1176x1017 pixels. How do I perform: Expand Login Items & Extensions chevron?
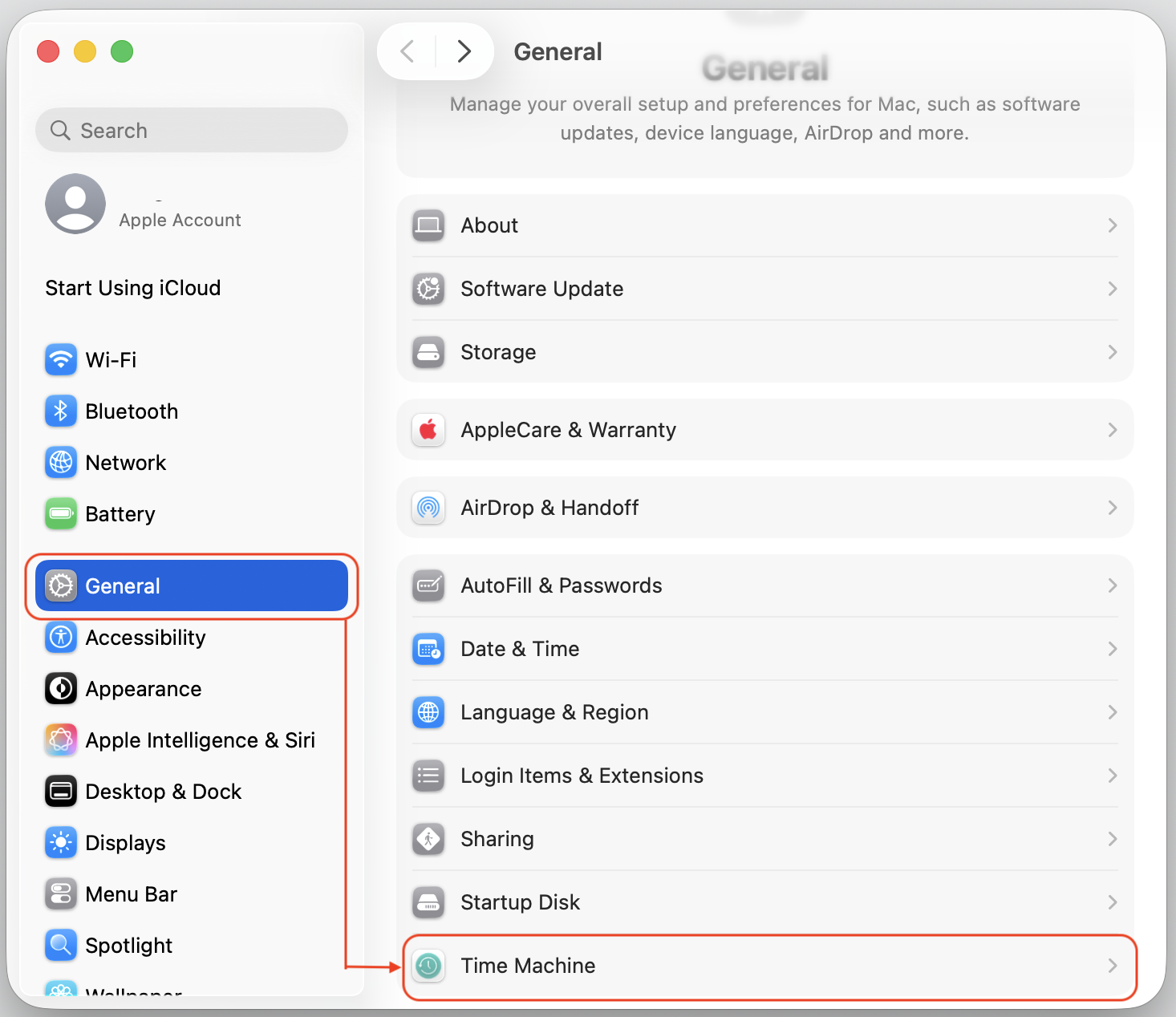click(1113, 776)
